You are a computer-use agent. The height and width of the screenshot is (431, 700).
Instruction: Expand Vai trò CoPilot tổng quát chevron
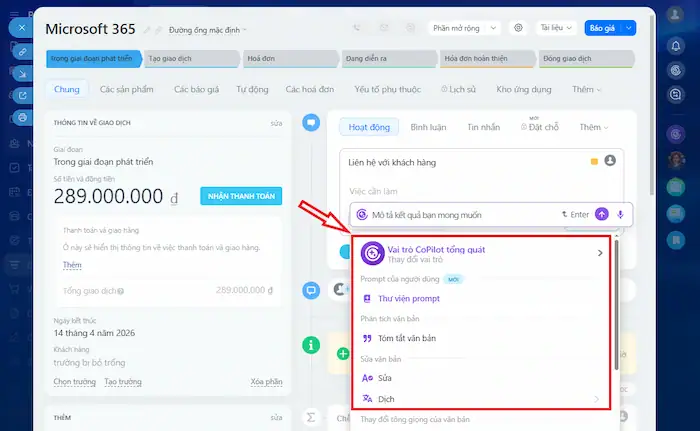point(600,253)
